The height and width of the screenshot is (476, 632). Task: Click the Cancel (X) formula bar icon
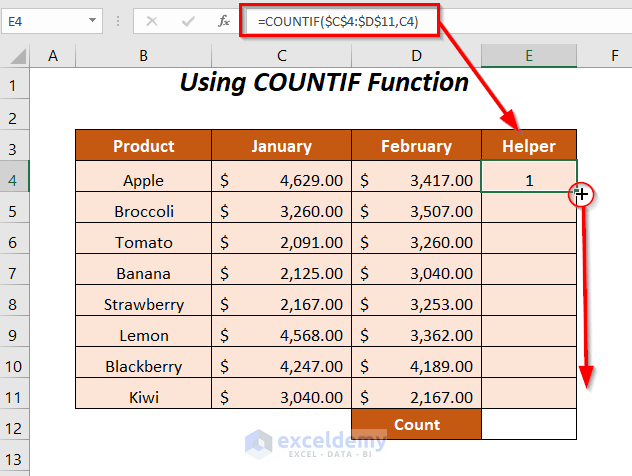tap(151, 20)
